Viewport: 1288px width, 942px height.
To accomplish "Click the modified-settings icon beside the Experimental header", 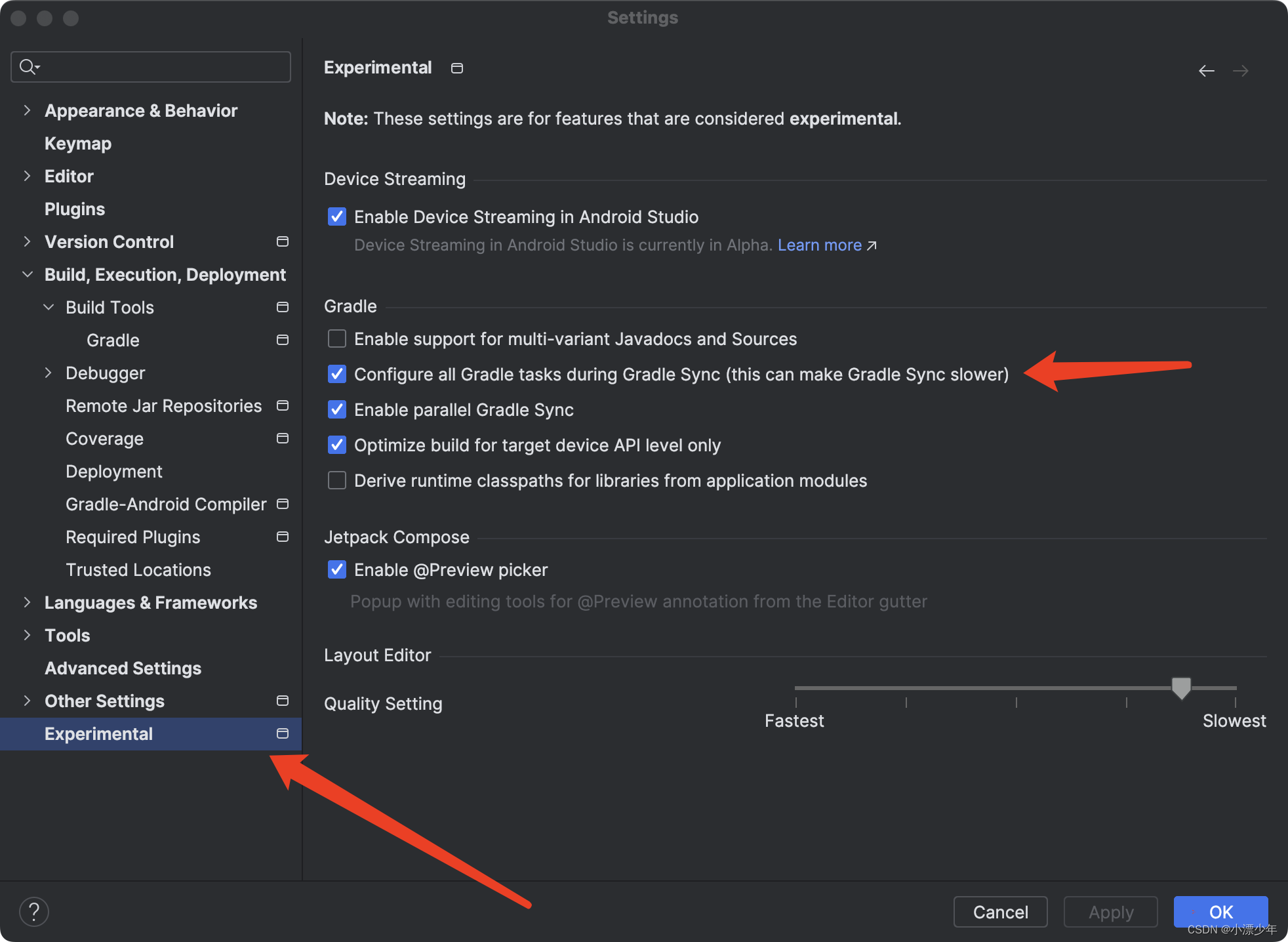I will click(456, 68).
